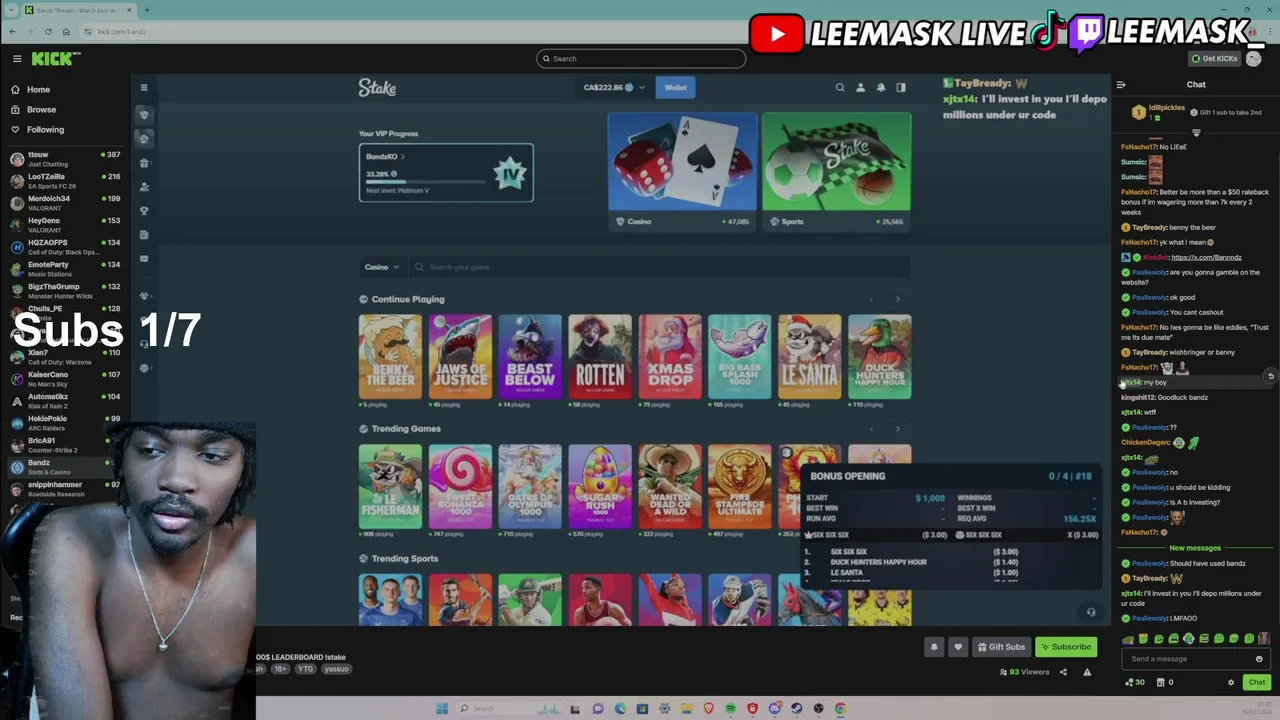Image resolution: width=1280 pixels, height=720 pixels.
Task: Open the Kick hamburger menu
Action: 17,59
